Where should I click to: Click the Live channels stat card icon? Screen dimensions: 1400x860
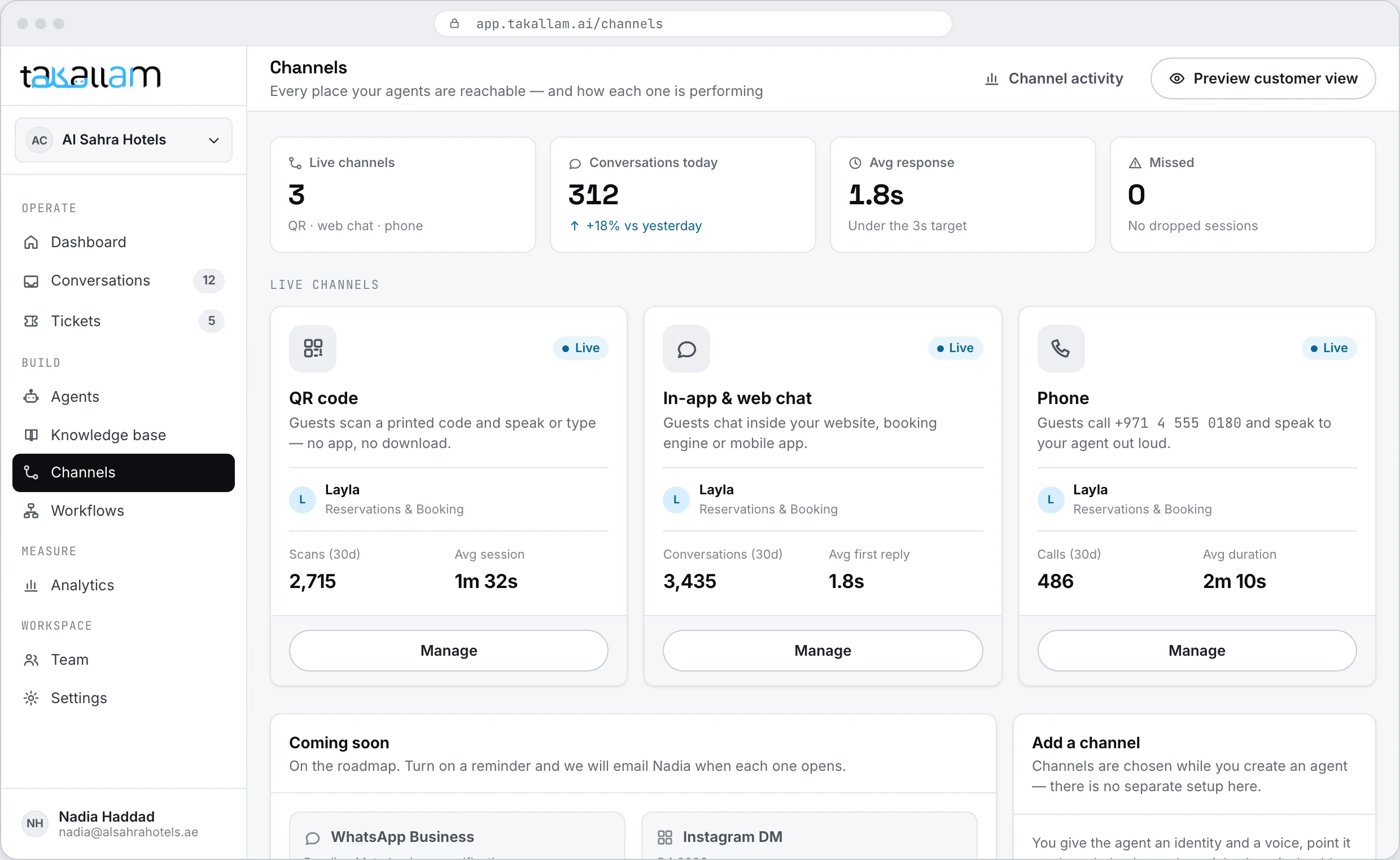(x=295, y=163)
